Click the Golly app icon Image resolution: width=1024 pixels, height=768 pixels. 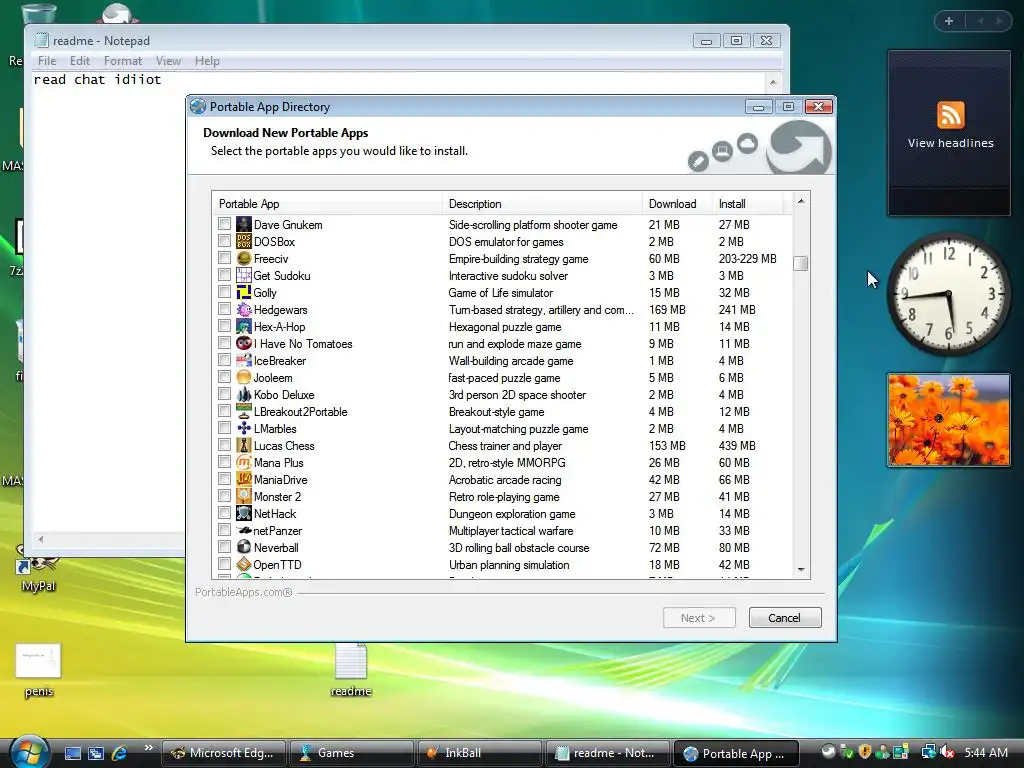[244, 293]
